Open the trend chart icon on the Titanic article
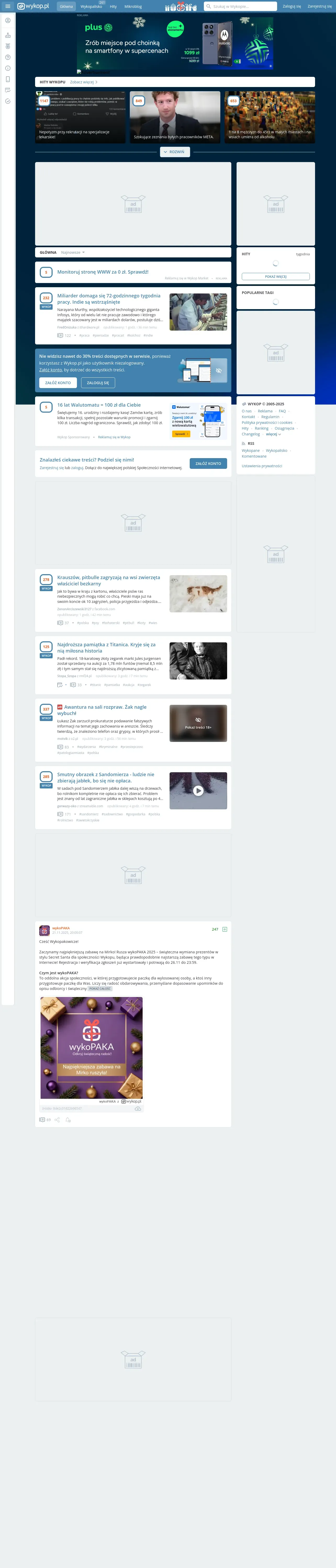The width and height of the screenshot is (336, 1568). [x=60, y=685]
